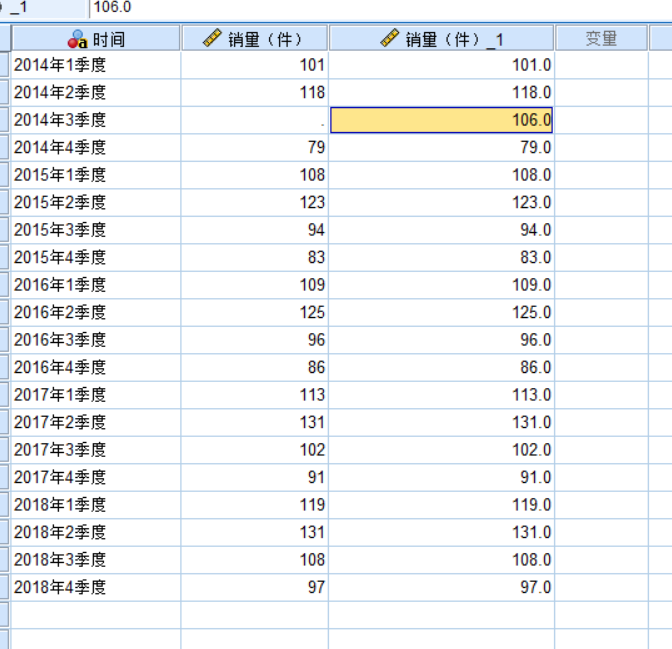
Task: Select sales value 86 for 2016年4季度
Action: pos(255,367)
